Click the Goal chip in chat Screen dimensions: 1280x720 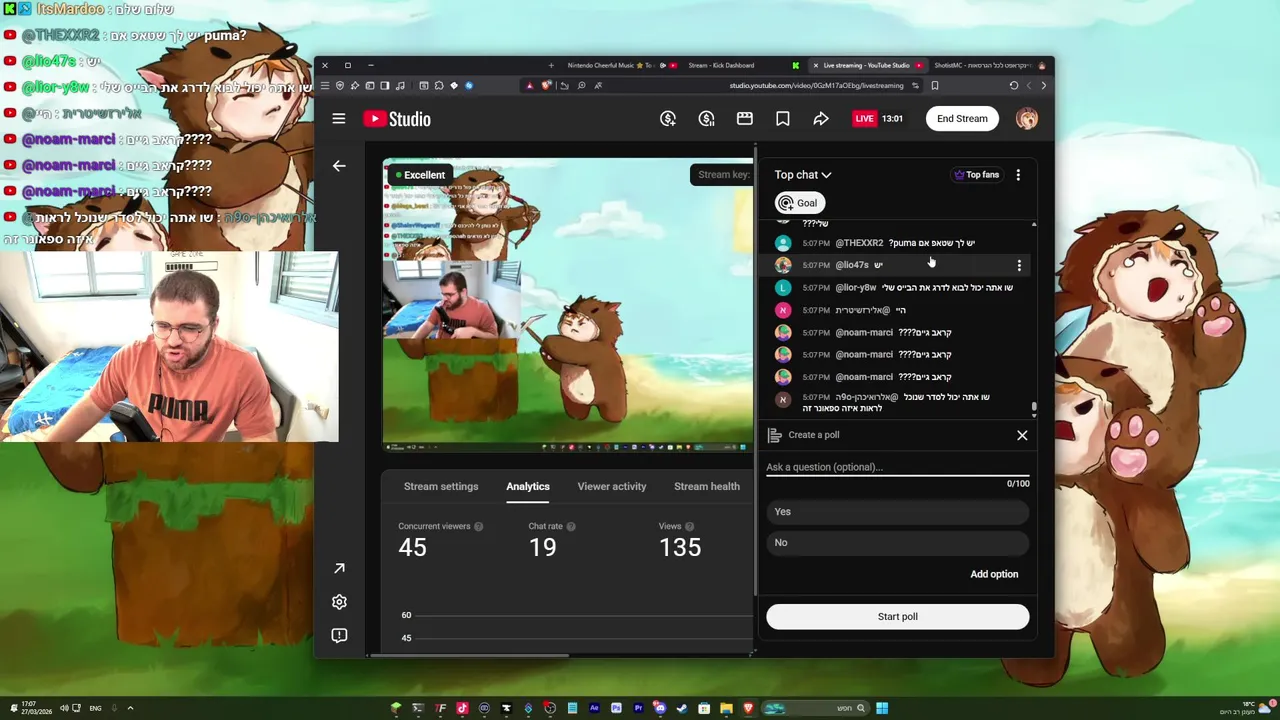tap(800, 203)
